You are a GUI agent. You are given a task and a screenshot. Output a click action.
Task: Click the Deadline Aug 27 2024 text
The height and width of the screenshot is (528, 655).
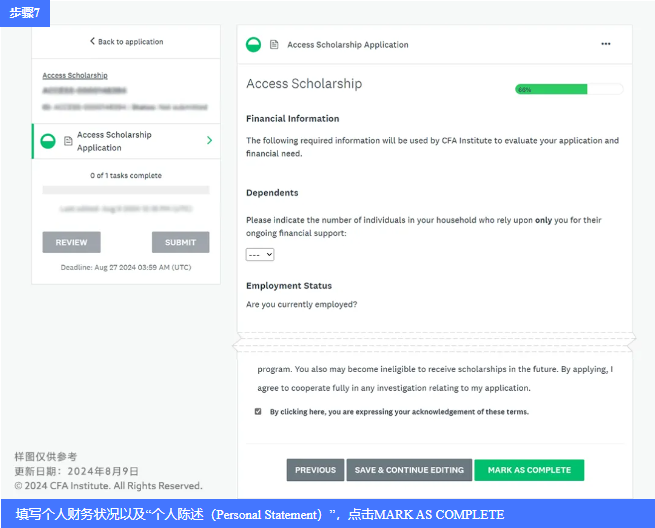[126, 267]
